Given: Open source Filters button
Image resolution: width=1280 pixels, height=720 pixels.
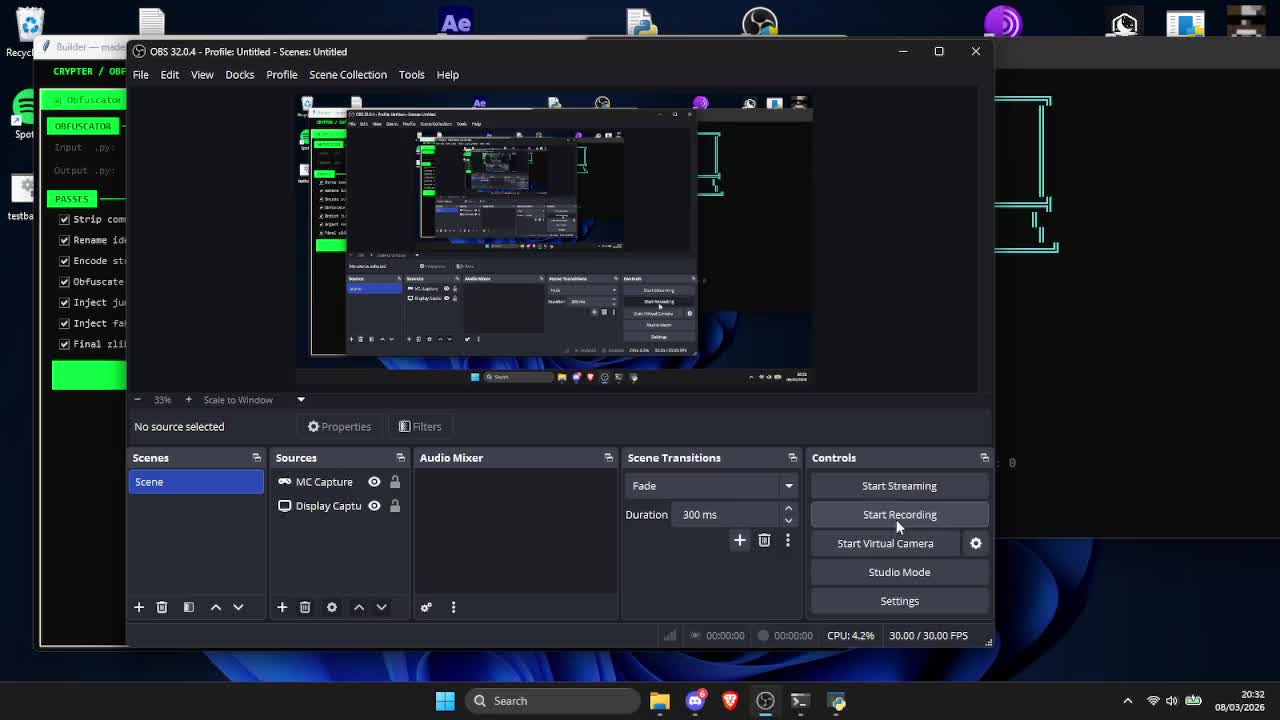Looking at the screenshot, I should pos(420,427).
